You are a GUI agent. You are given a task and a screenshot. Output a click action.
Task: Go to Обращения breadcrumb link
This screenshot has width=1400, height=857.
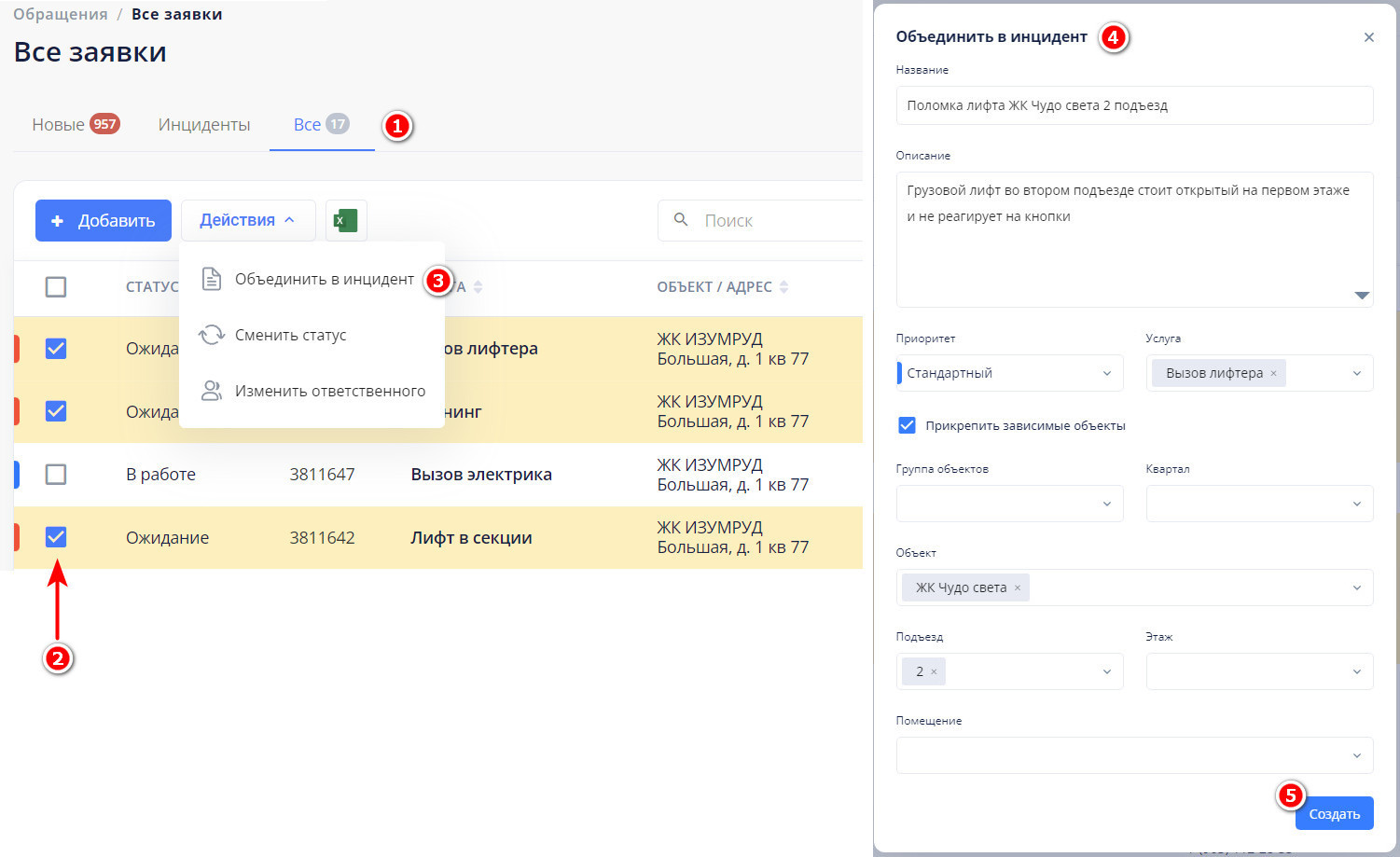click(61, 14)
